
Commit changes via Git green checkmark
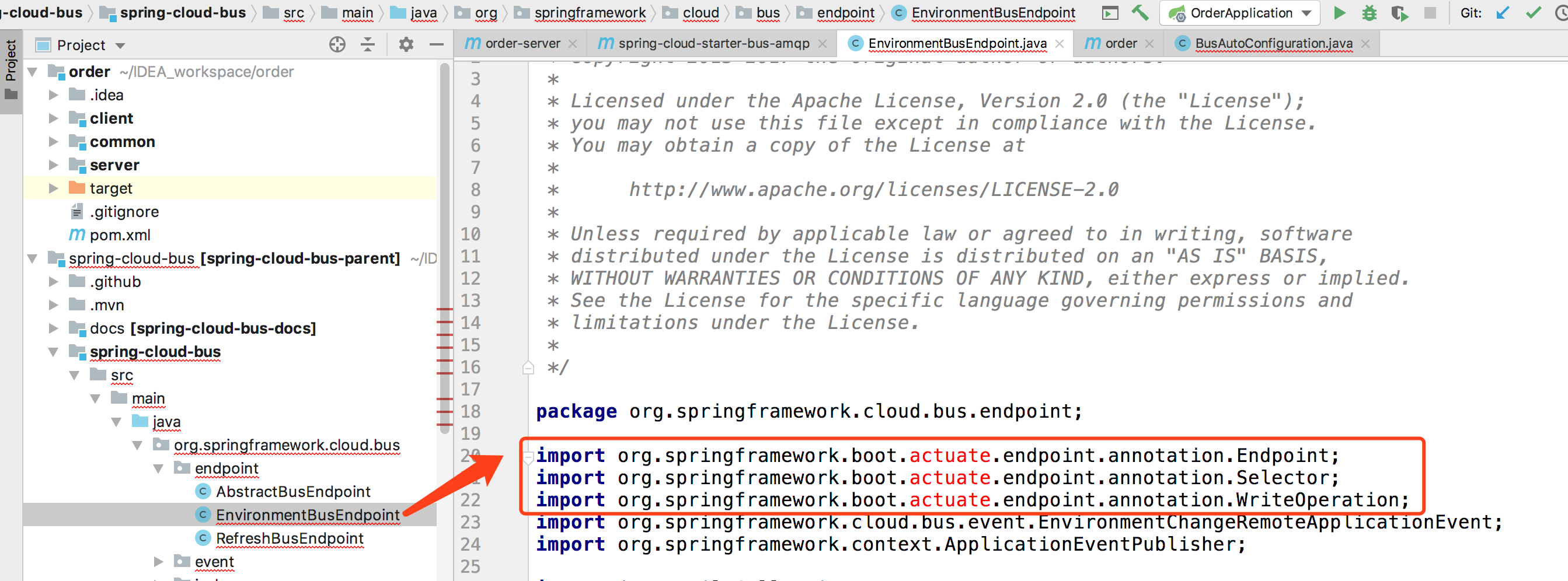1534,13
